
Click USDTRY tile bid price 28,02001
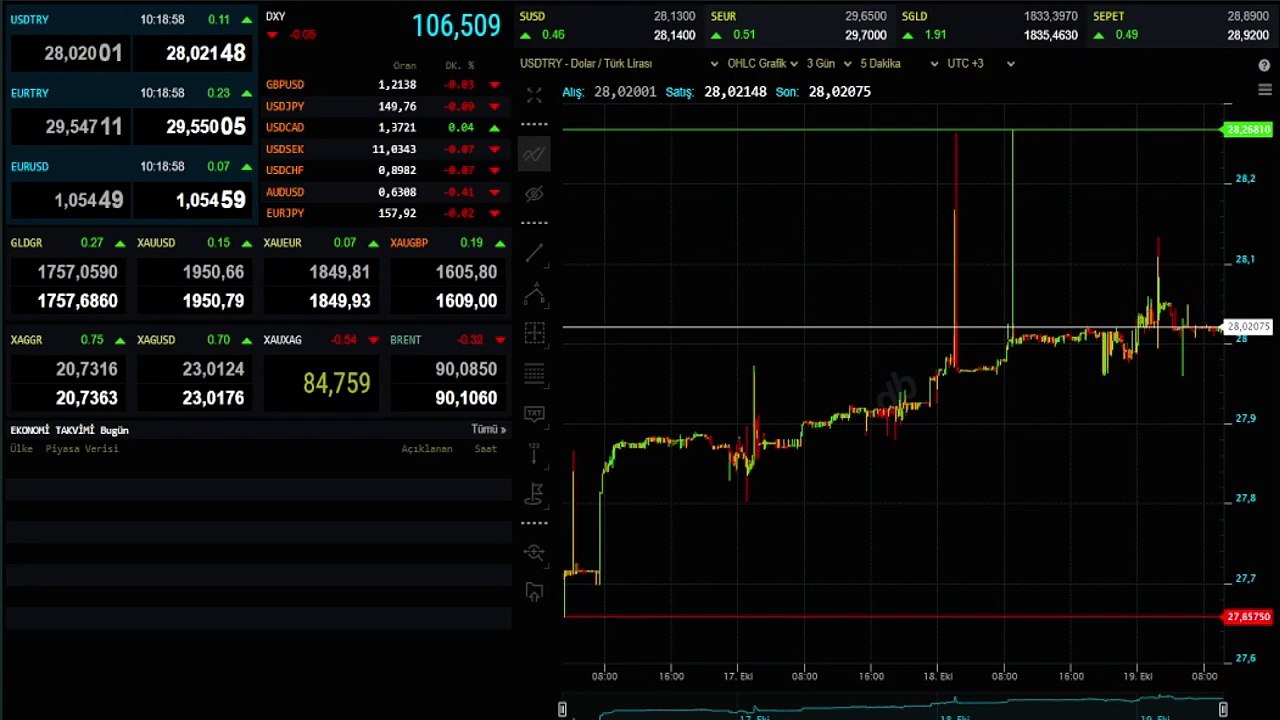coord(69,53)
